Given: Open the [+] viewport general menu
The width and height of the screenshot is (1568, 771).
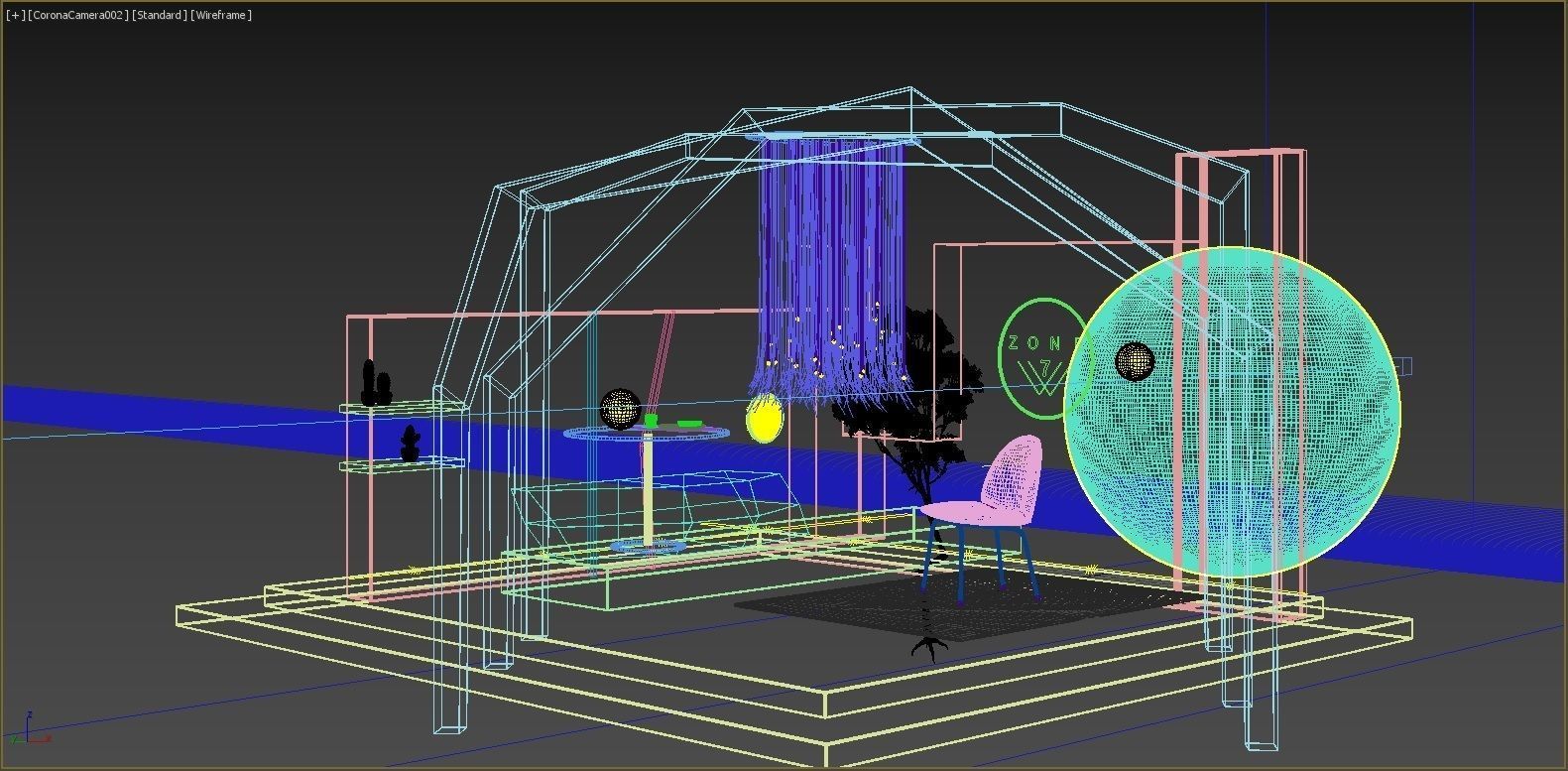Looking at the screenshot, I should pyautogui.click(x=15, y=15).
